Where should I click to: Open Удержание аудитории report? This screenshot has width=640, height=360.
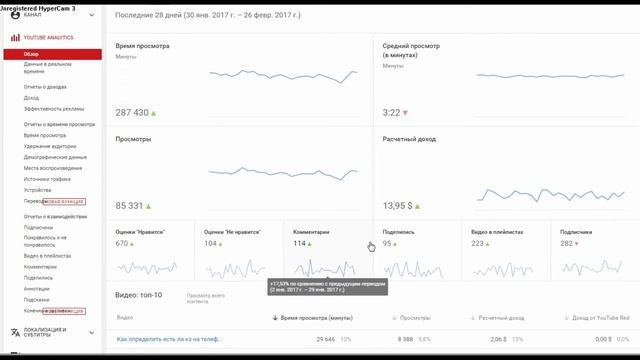pyautogui.click(x=50, y=146)
